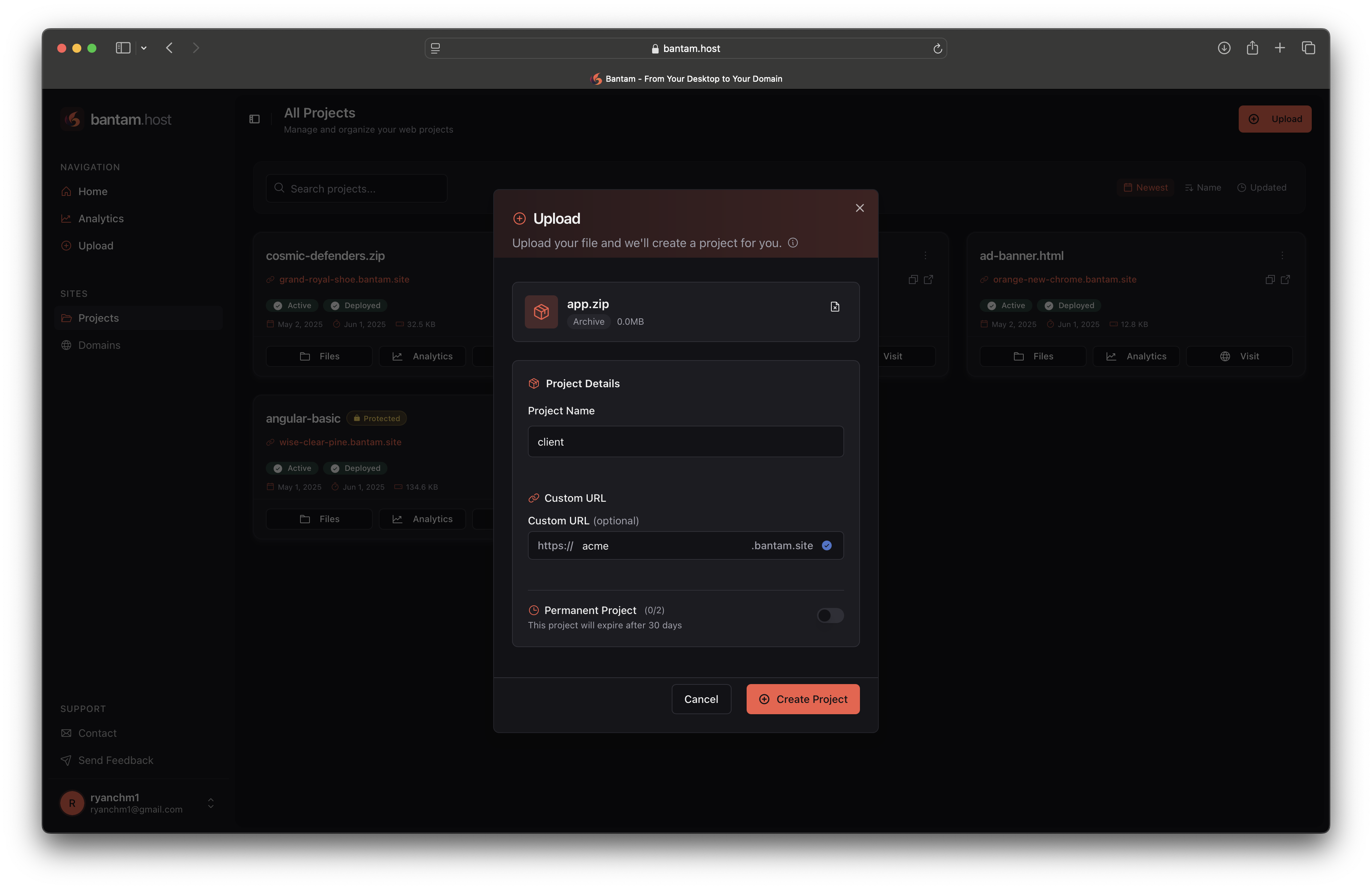
Task: Visit the ad-banner.html site
Action: tap(1239, 356)
